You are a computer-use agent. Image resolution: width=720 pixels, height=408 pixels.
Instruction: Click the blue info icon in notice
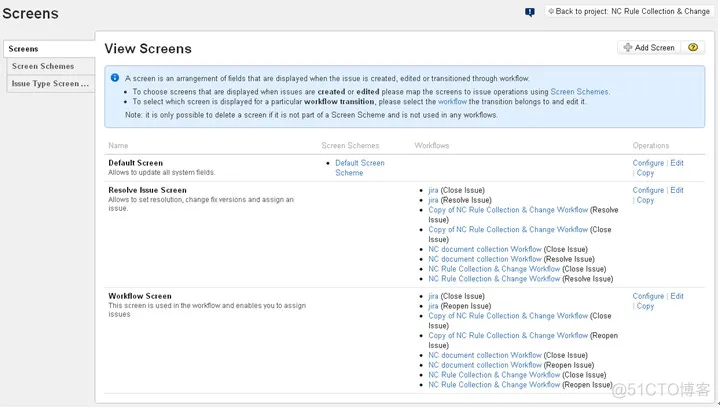[115, 78]
